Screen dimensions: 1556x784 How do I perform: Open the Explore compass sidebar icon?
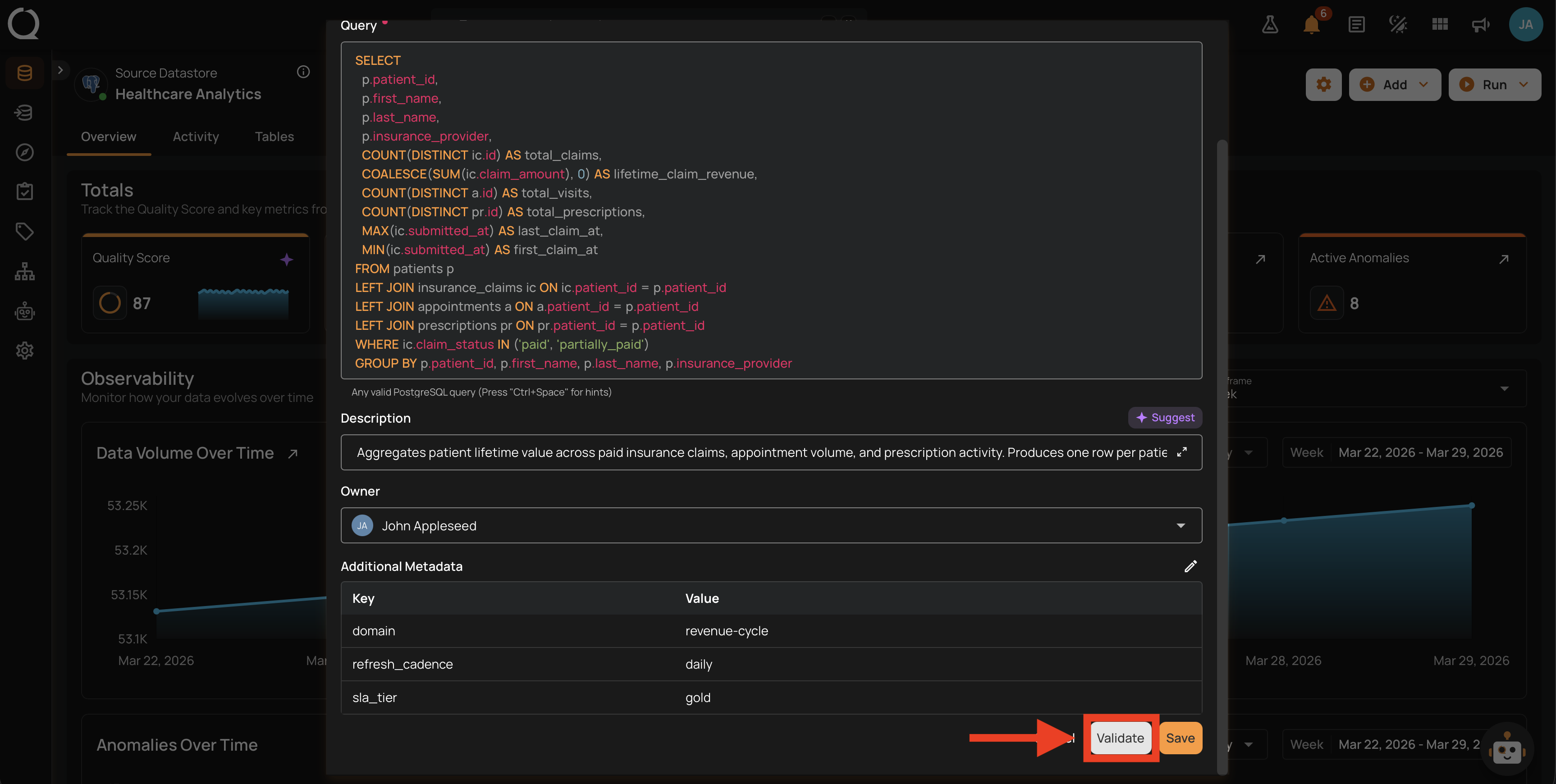coord(25,152)
